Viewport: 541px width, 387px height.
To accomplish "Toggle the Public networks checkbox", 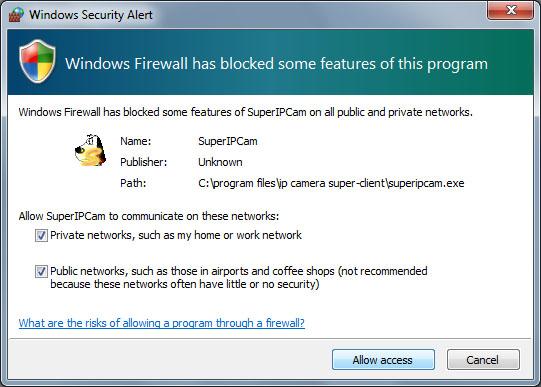I will (x=41, y=271).
